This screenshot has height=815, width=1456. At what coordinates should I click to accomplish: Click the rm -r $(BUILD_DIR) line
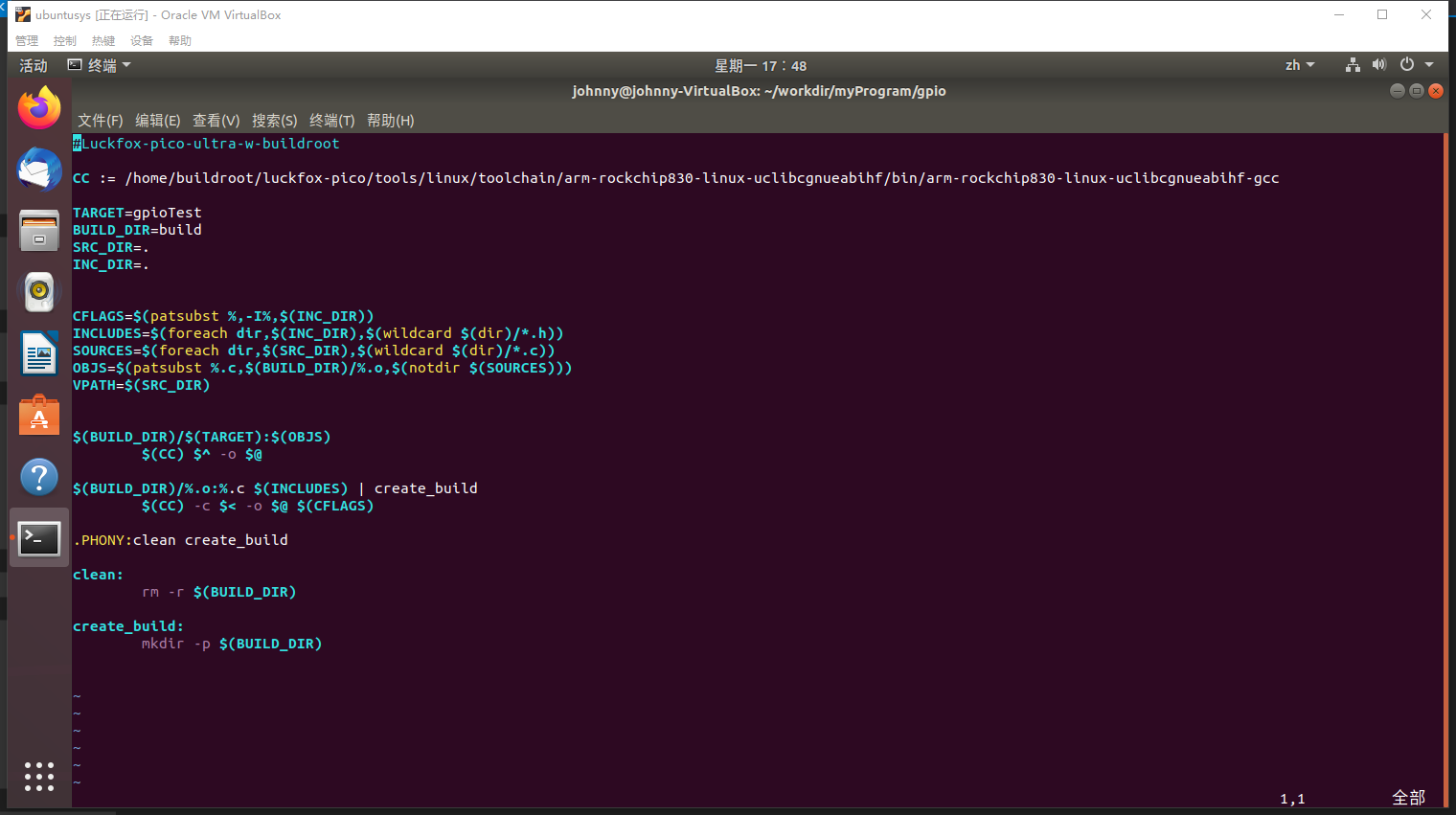[219, 592]
